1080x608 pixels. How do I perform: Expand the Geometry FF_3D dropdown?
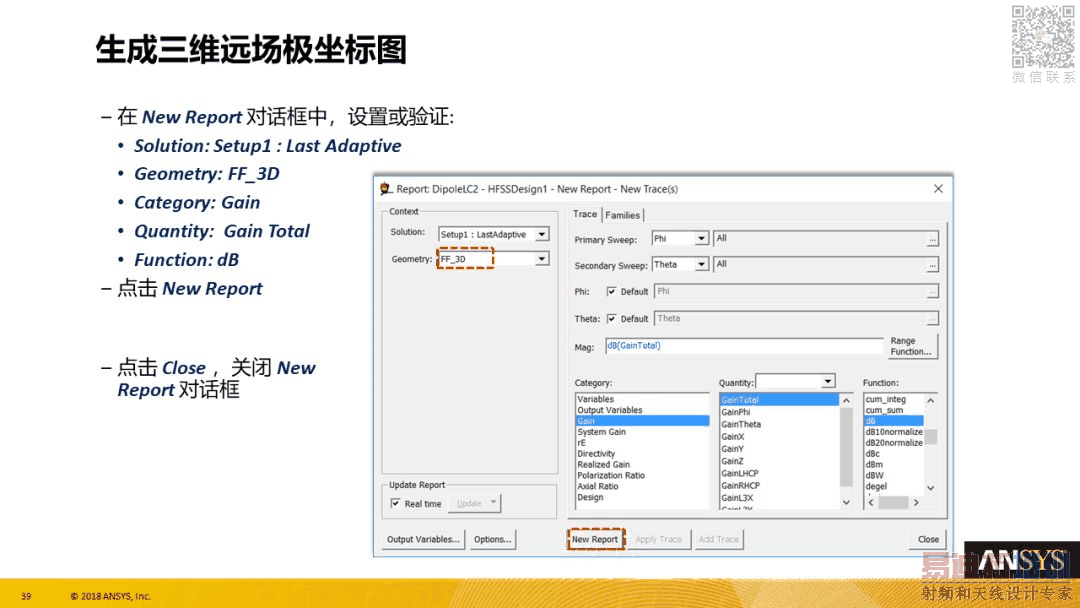coord(542,259)
